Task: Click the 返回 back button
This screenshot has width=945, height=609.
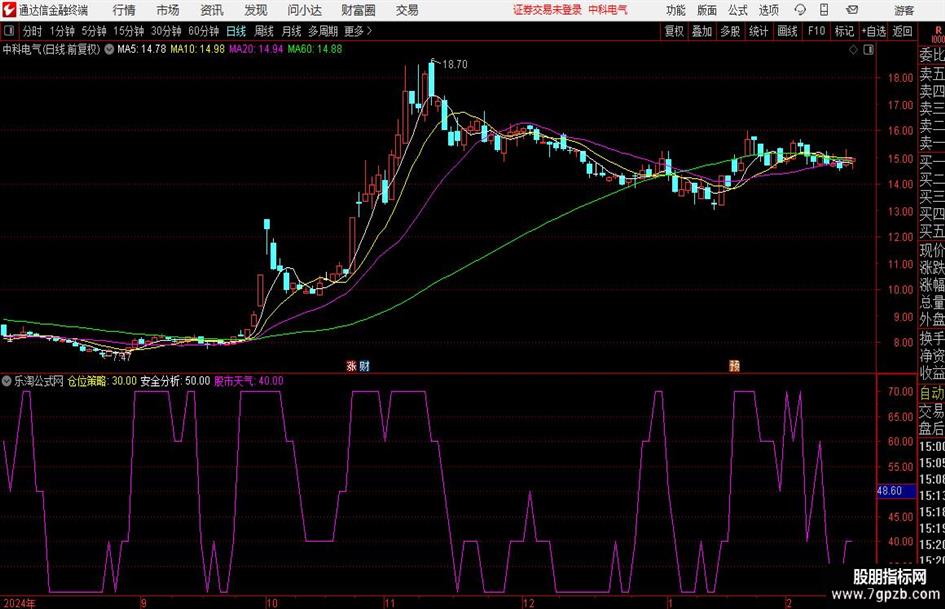Action: pyautogui.click(x=902, y=31)
